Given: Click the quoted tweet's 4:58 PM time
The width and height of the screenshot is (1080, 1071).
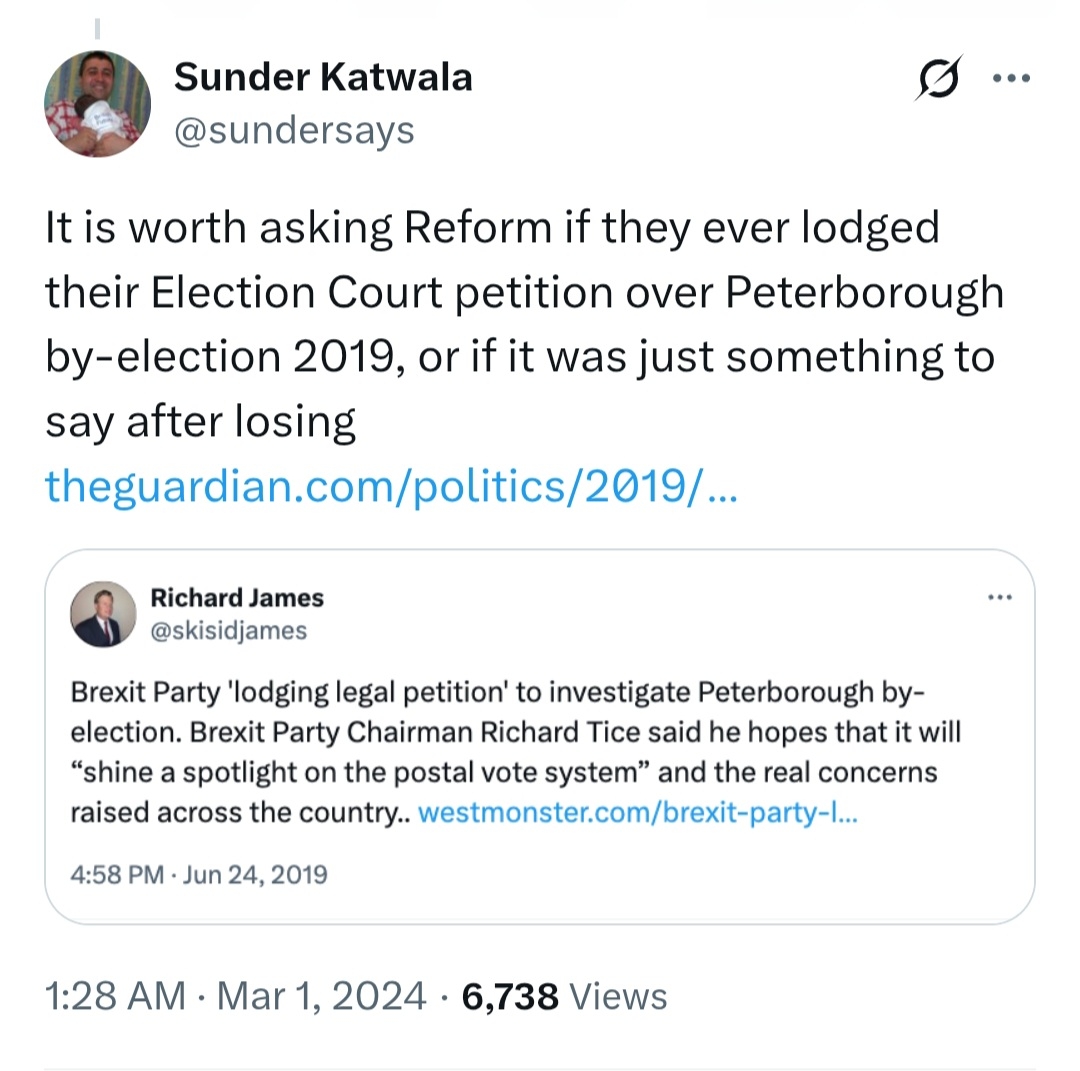Looking at the screenshot, I should pyautogui.click(x=117, y=874).
